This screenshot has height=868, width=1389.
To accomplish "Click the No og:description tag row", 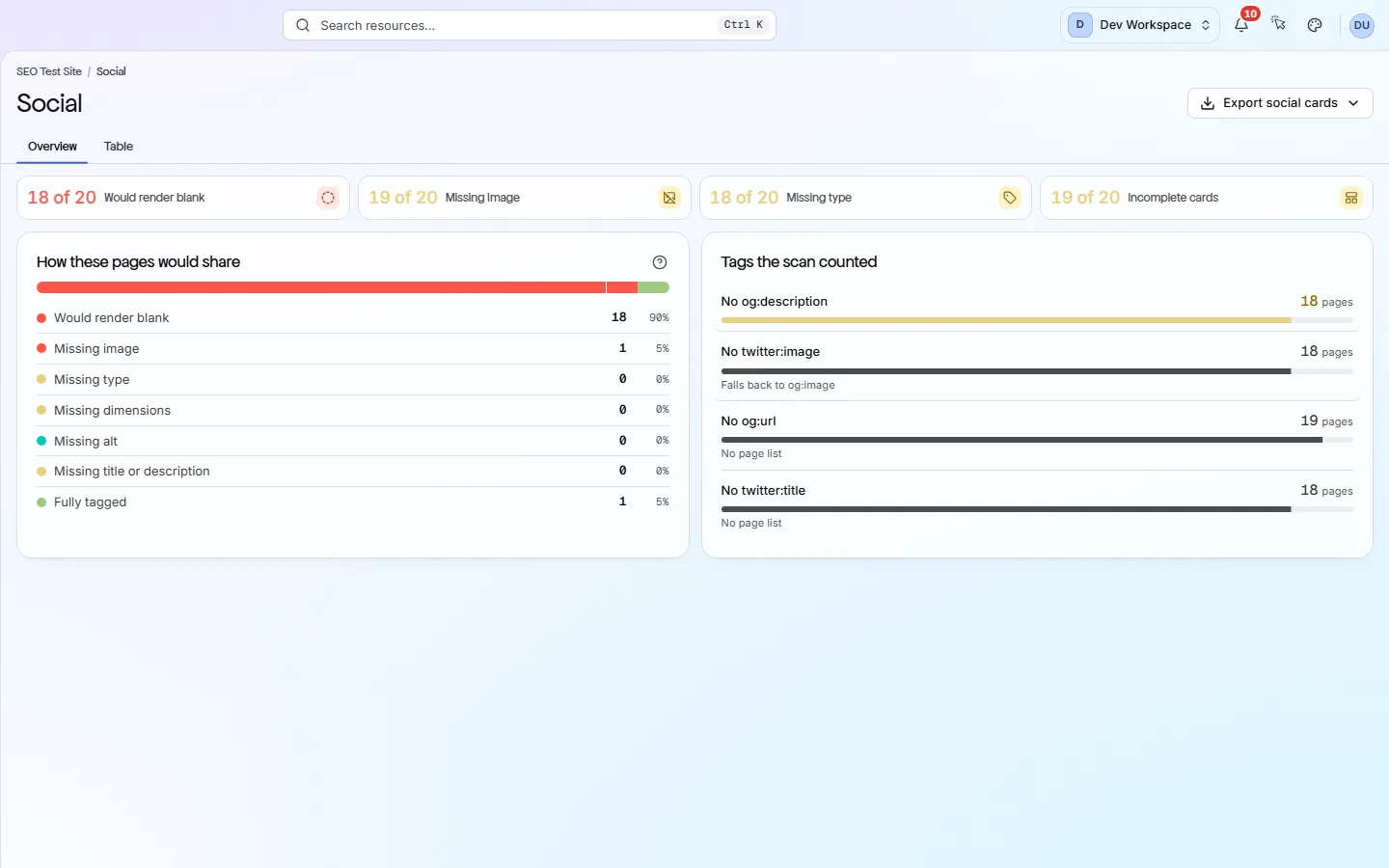I will click(1037, 309).
